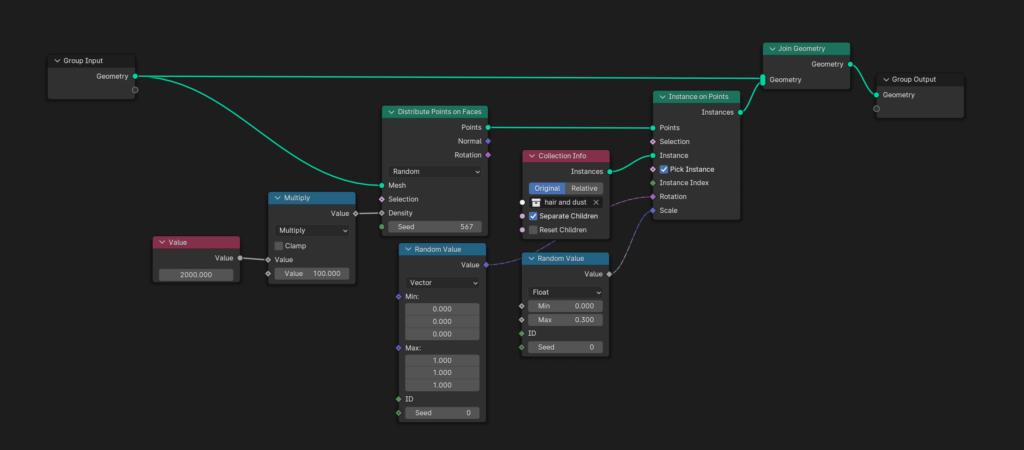The height and width of the screenshot is (450, 1024).
Task: Collapse the Collection Info node
Action: 532,156
